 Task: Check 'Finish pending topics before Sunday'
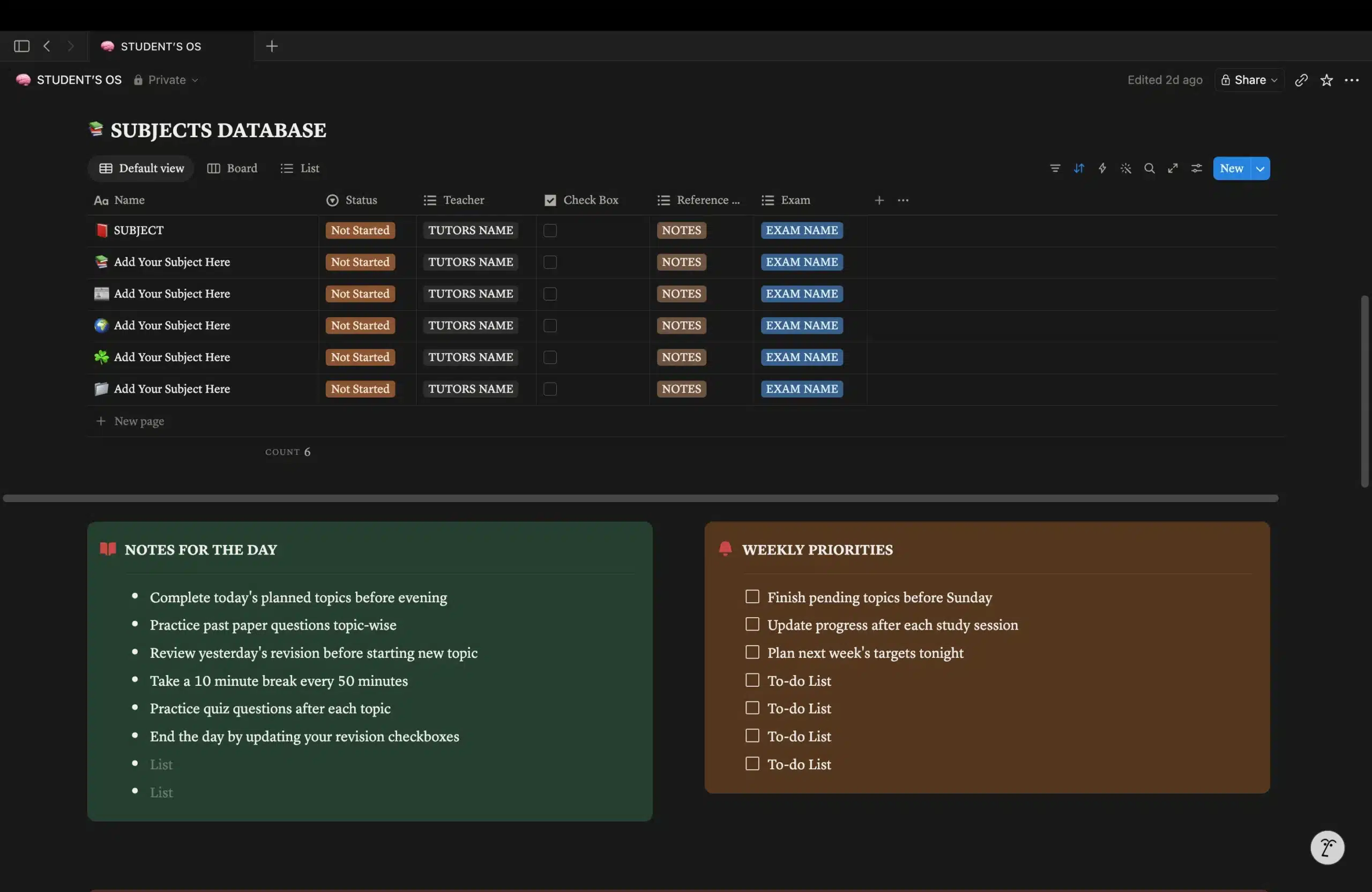(752, 596)
